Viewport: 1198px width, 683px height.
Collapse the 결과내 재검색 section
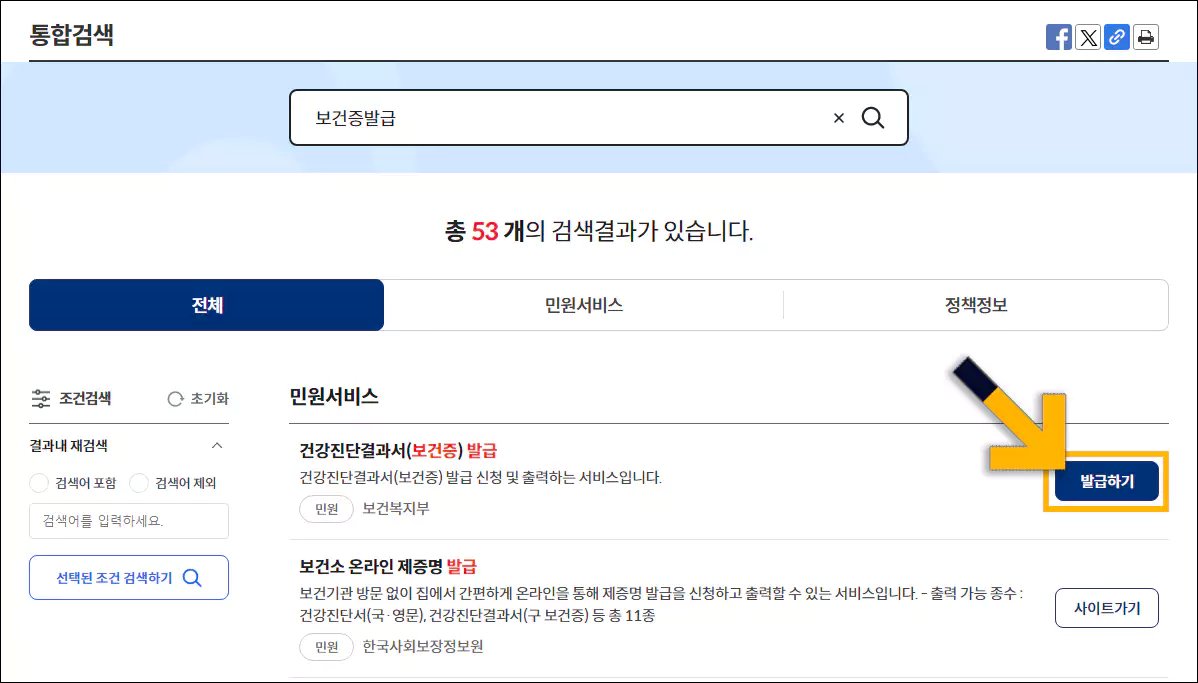[x=217, y=445]
